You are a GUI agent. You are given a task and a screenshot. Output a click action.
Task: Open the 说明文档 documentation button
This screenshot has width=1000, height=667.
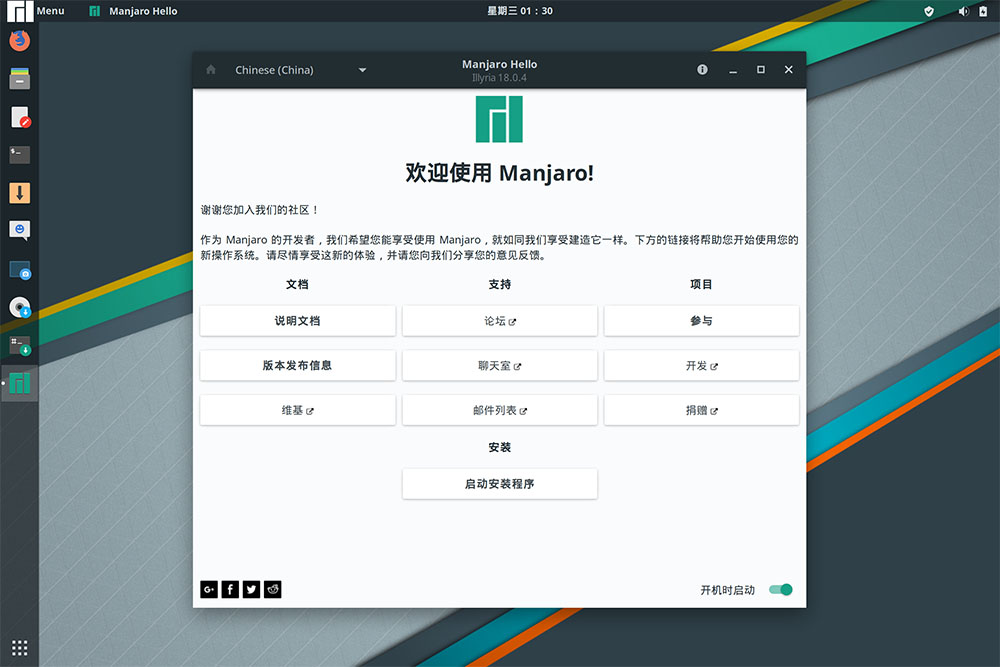[297, 321]
